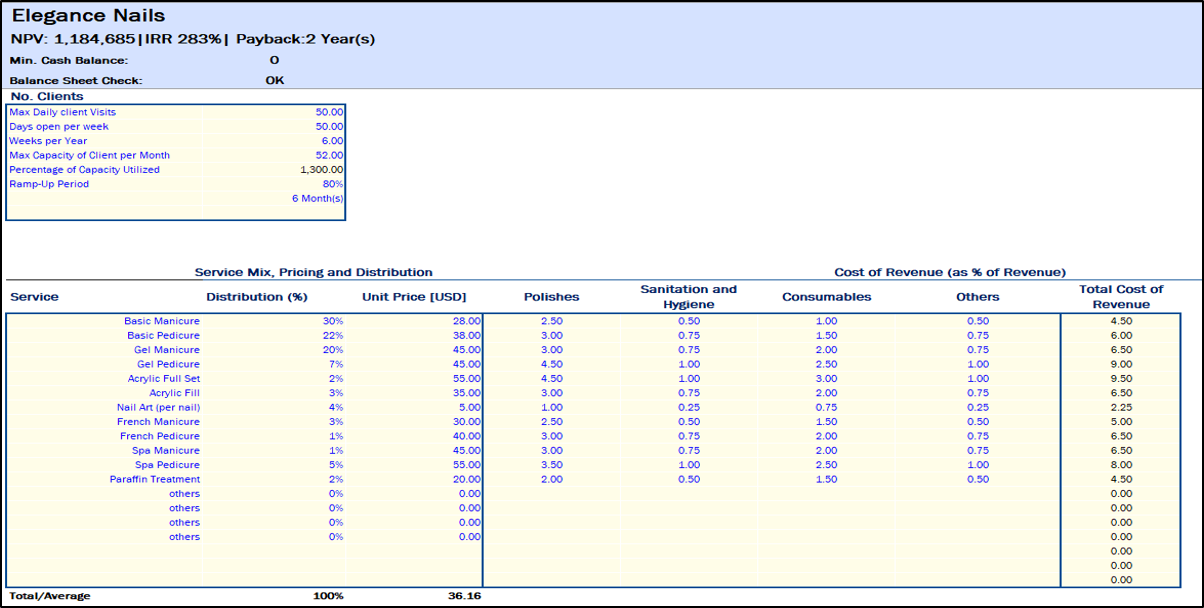
Task: Click the Sanitation and Hygiene column header
Action: 688,297
